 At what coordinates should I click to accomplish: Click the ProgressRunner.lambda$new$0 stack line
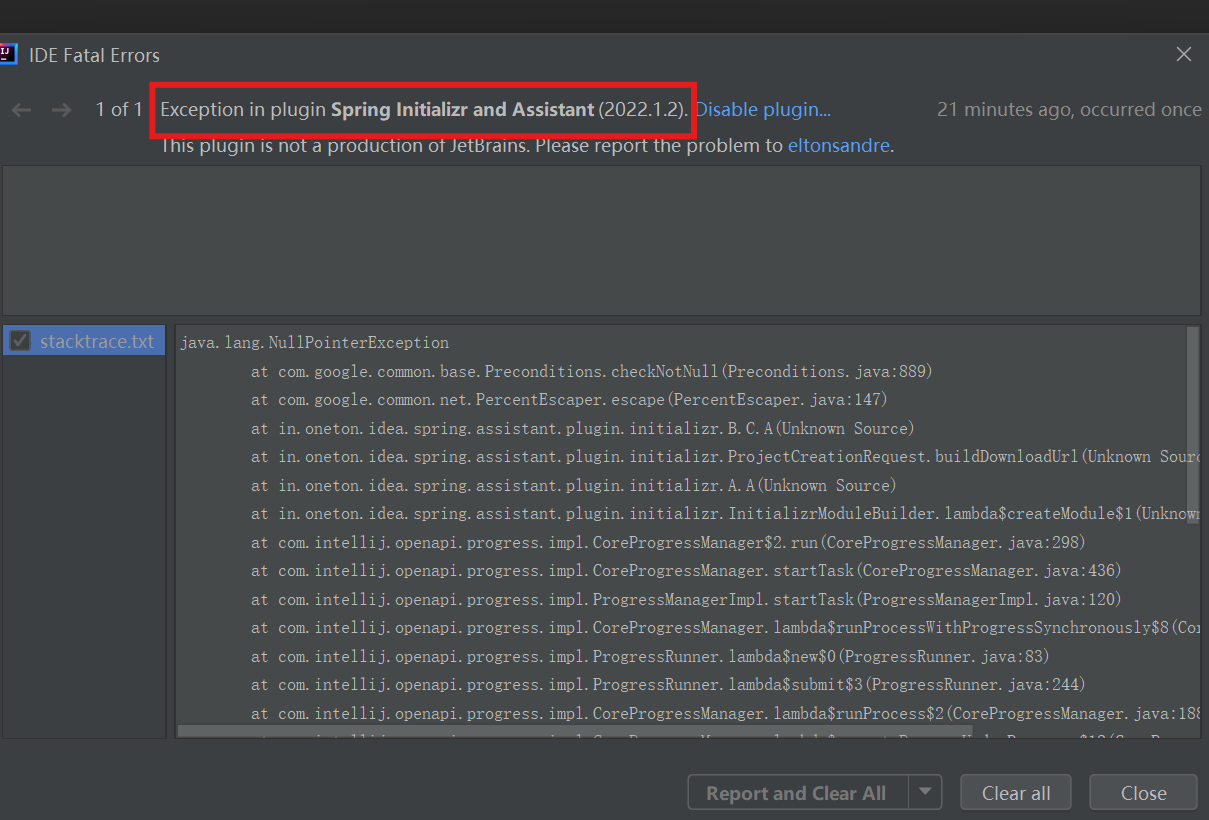[650, 656]
